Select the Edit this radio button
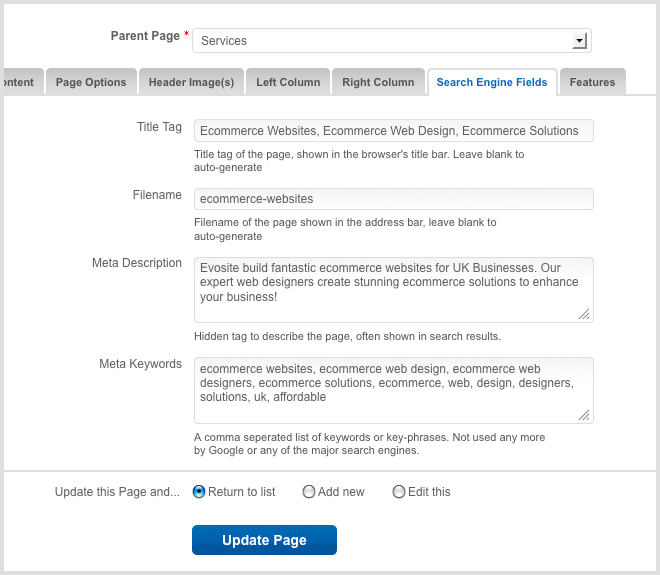 (399, 492)
